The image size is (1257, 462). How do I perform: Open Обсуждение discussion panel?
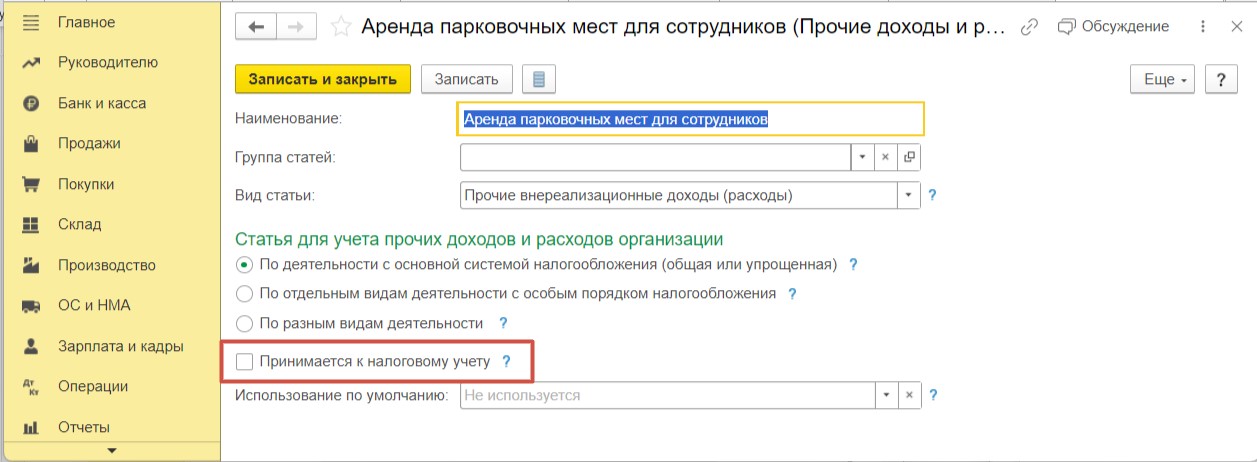coord(1114,27)
